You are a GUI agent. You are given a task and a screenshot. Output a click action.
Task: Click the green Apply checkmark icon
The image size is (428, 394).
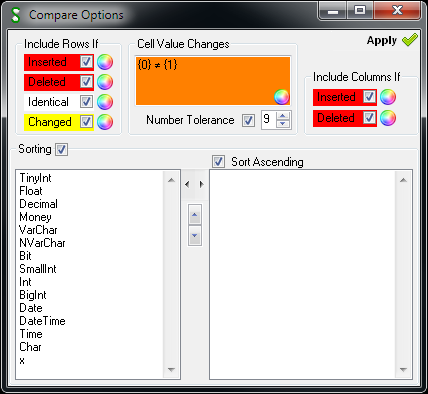(410, 40)
